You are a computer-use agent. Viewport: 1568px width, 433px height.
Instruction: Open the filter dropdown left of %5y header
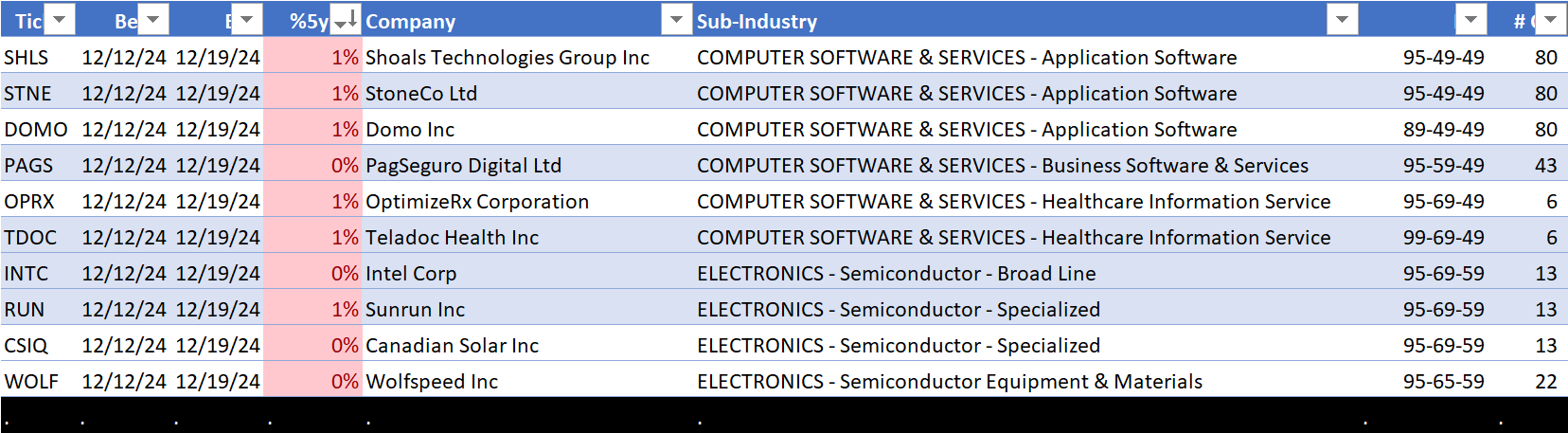(x=247, y=20)
